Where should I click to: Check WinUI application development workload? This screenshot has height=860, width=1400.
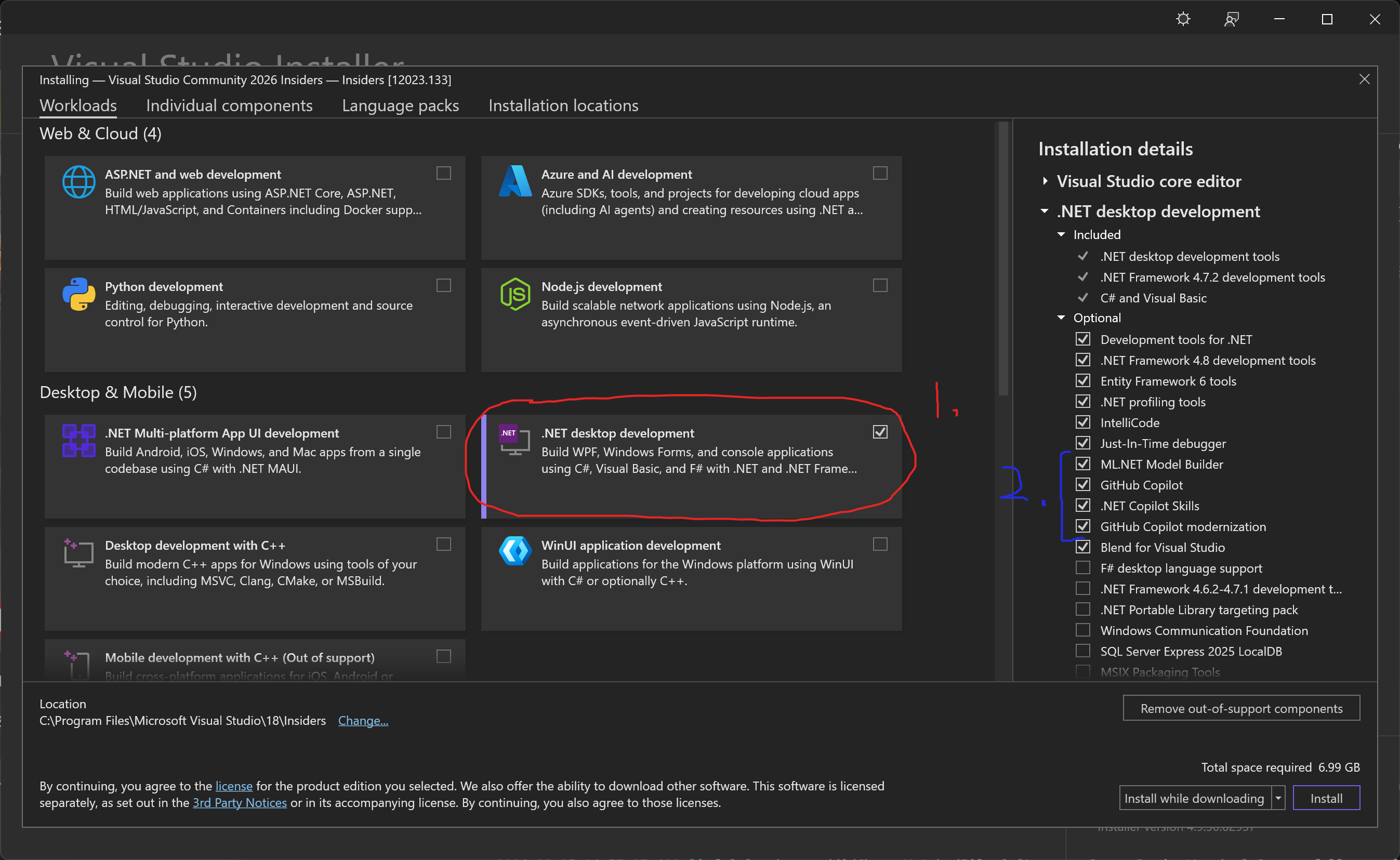pyautogui.click(x=880, y=545)
